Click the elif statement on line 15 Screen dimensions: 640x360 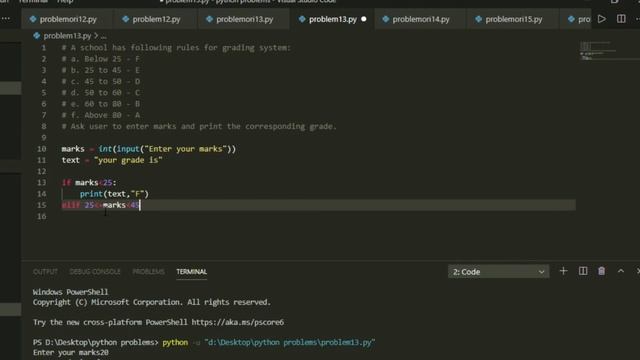click(x=101, y=205)
